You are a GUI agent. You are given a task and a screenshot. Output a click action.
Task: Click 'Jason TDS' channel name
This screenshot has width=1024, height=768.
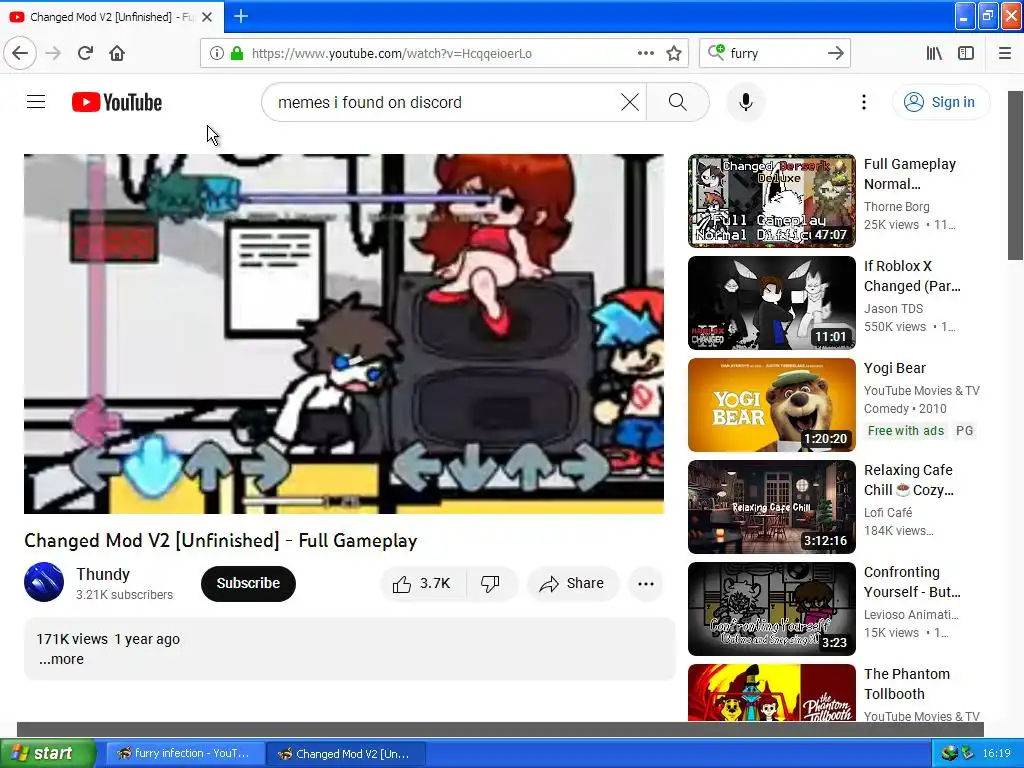coord(893,308)
